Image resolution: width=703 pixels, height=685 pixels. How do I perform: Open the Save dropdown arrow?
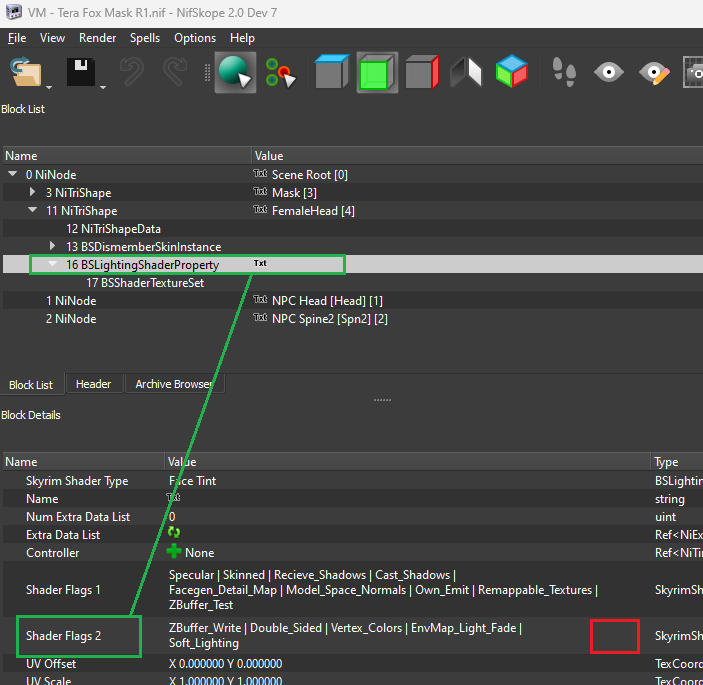103,87
